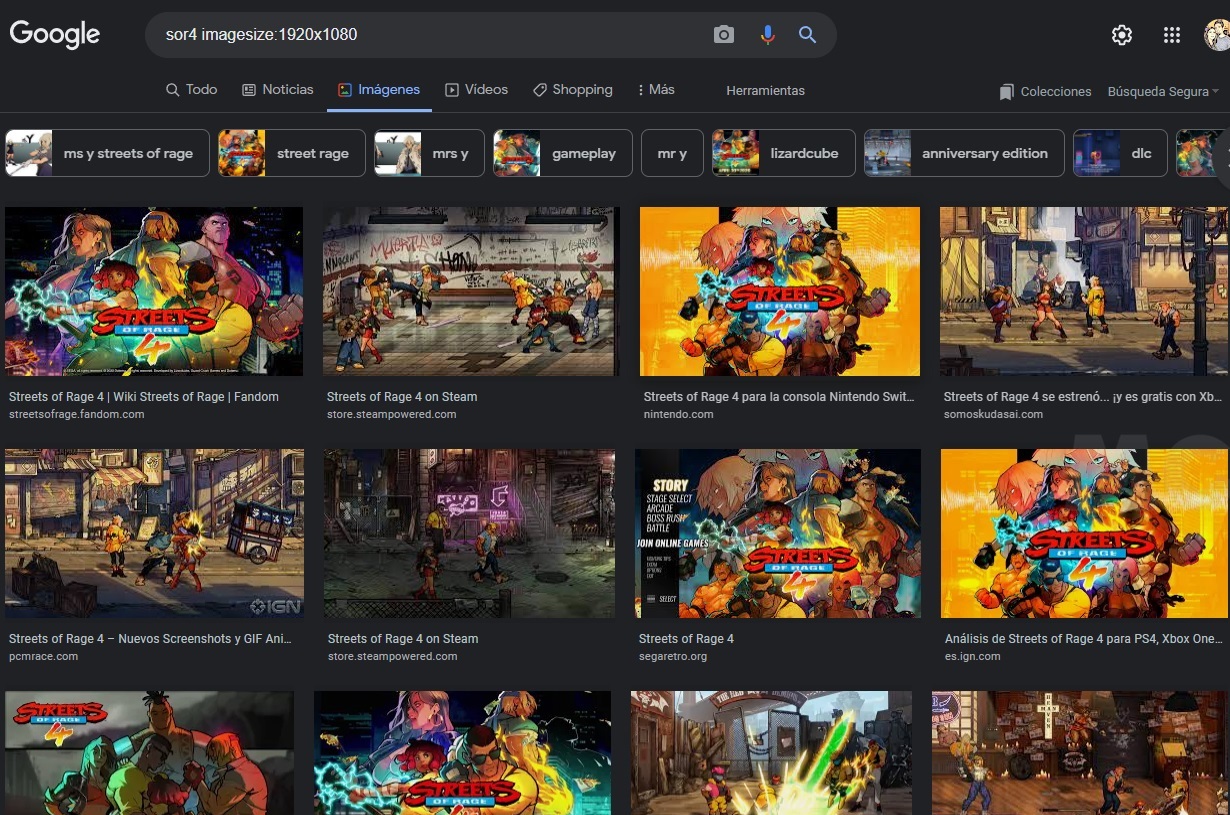1230x815 pixels.
Task: Open the Google apps grid icon
Action: [x=1172, y=35]
